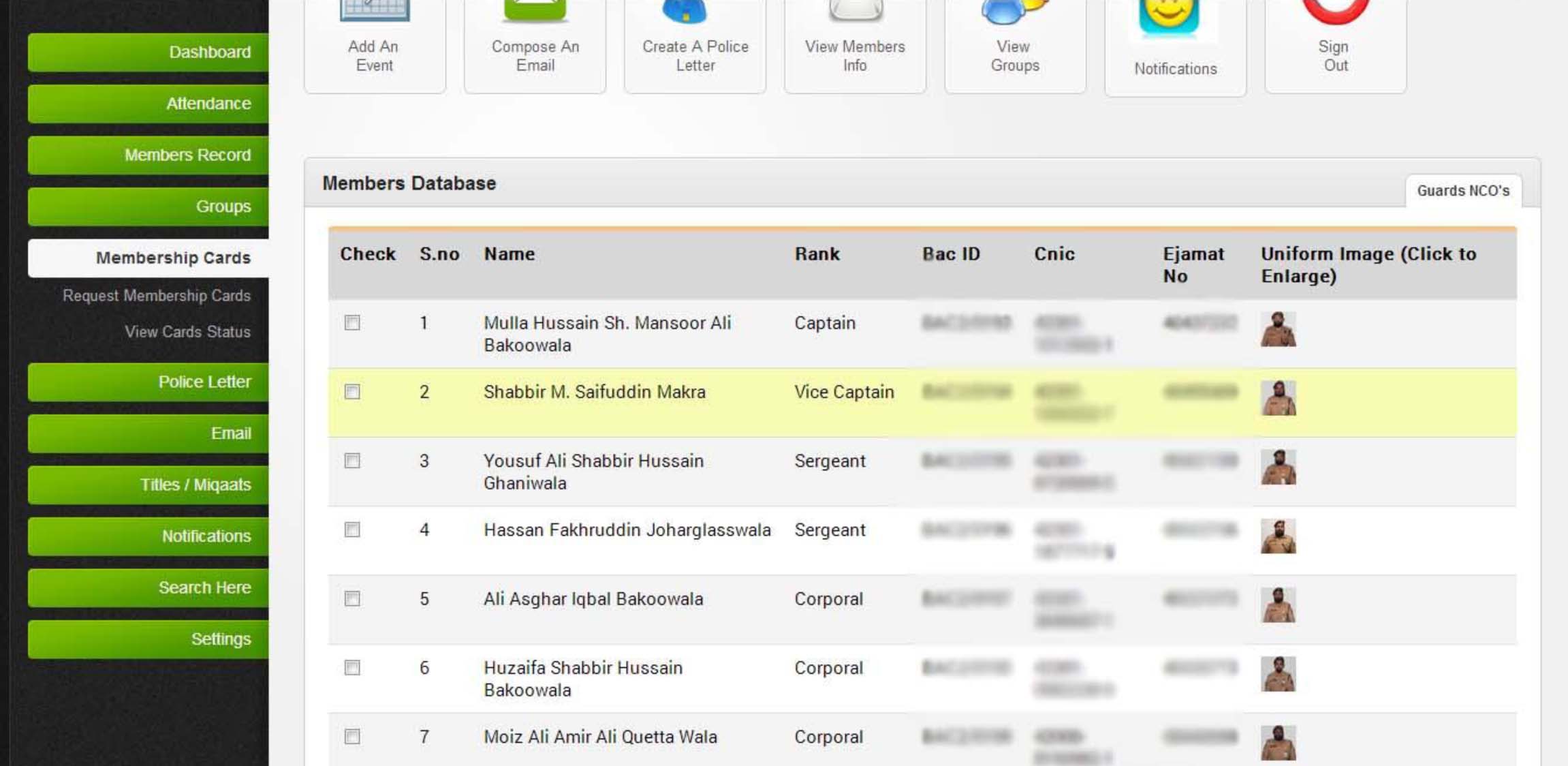Open View Members Info shortcut
This screenshot has width=1568, height=766.
[x=855, y=41]
